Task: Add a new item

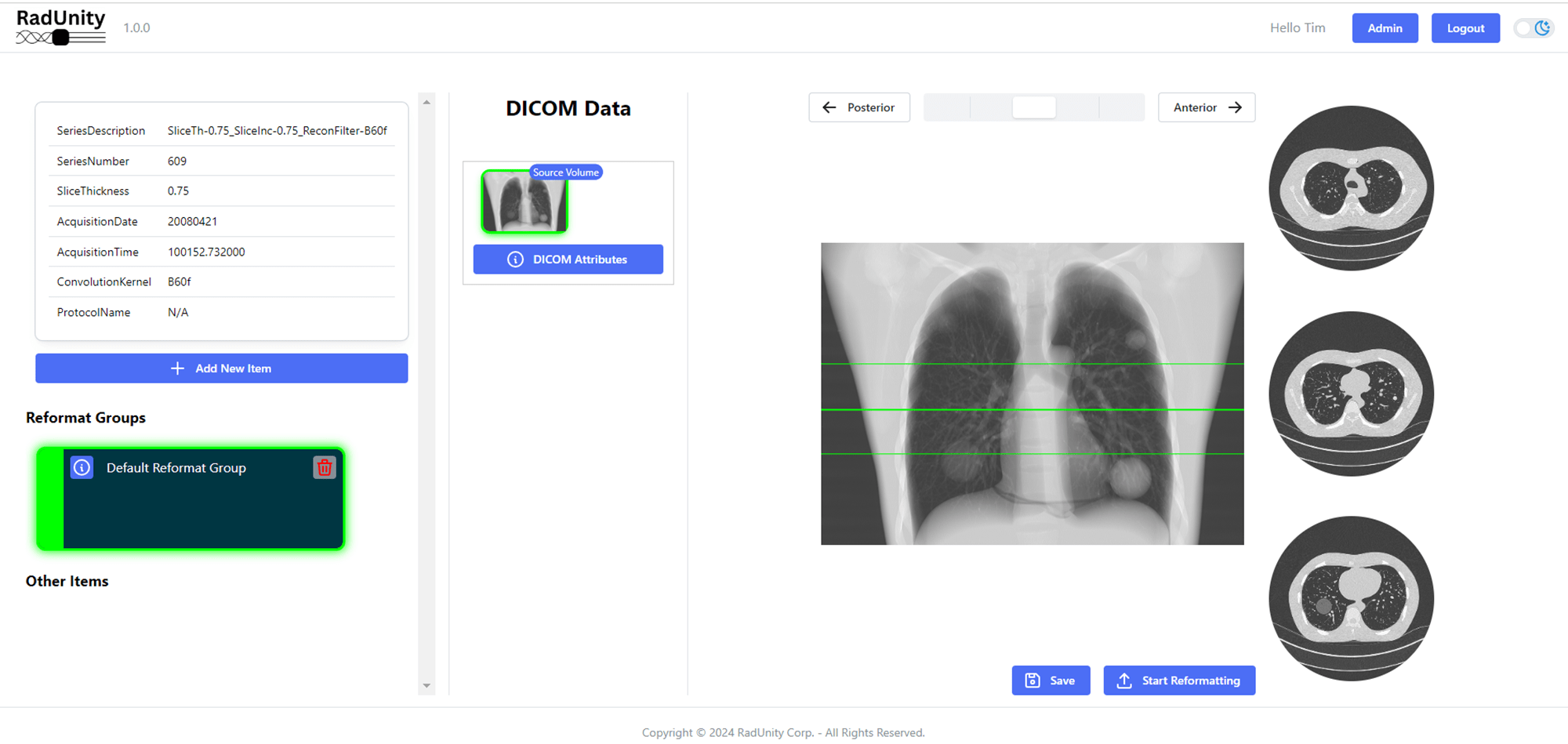Action: click(x=221, y=368)
